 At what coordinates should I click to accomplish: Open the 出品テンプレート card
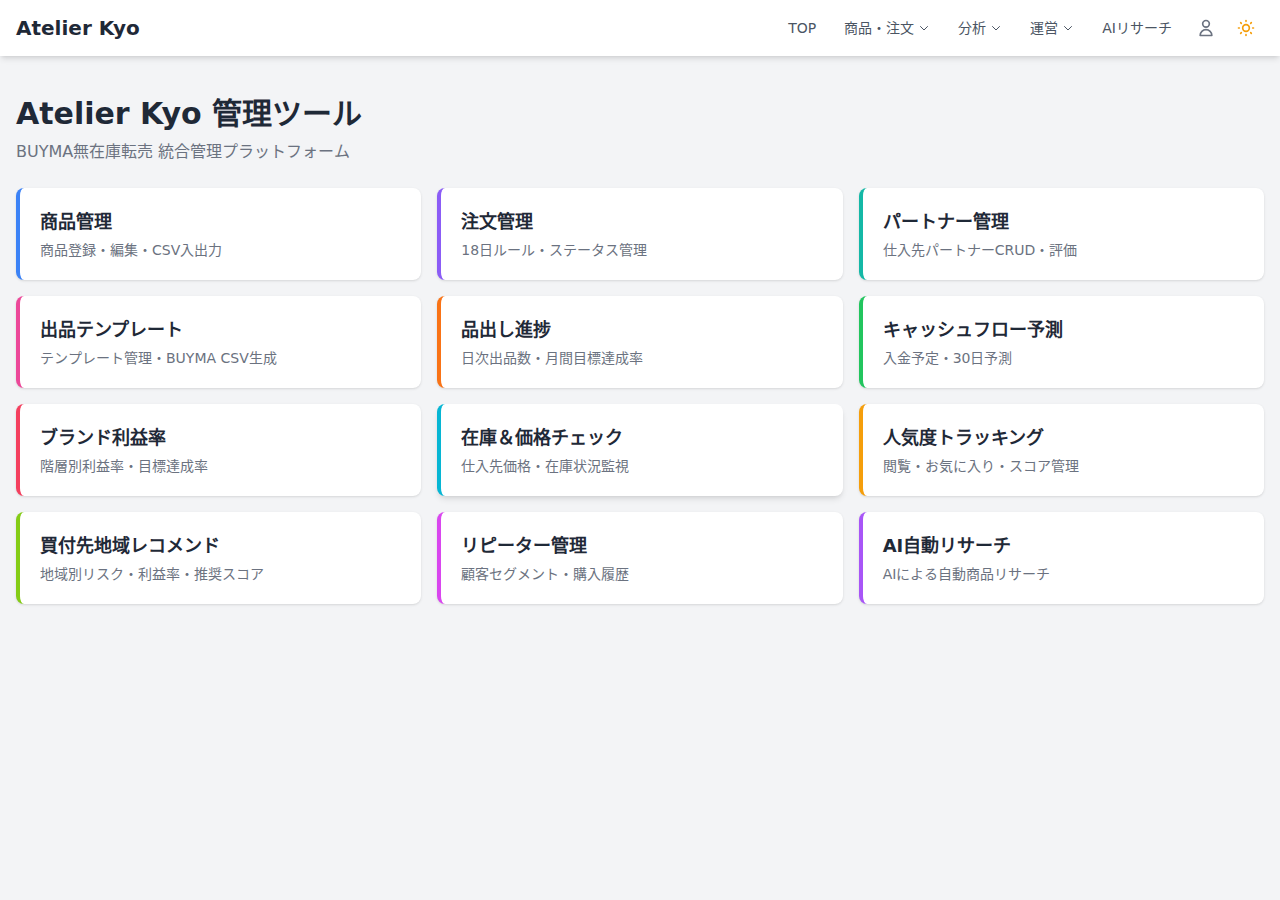[219, 342]
